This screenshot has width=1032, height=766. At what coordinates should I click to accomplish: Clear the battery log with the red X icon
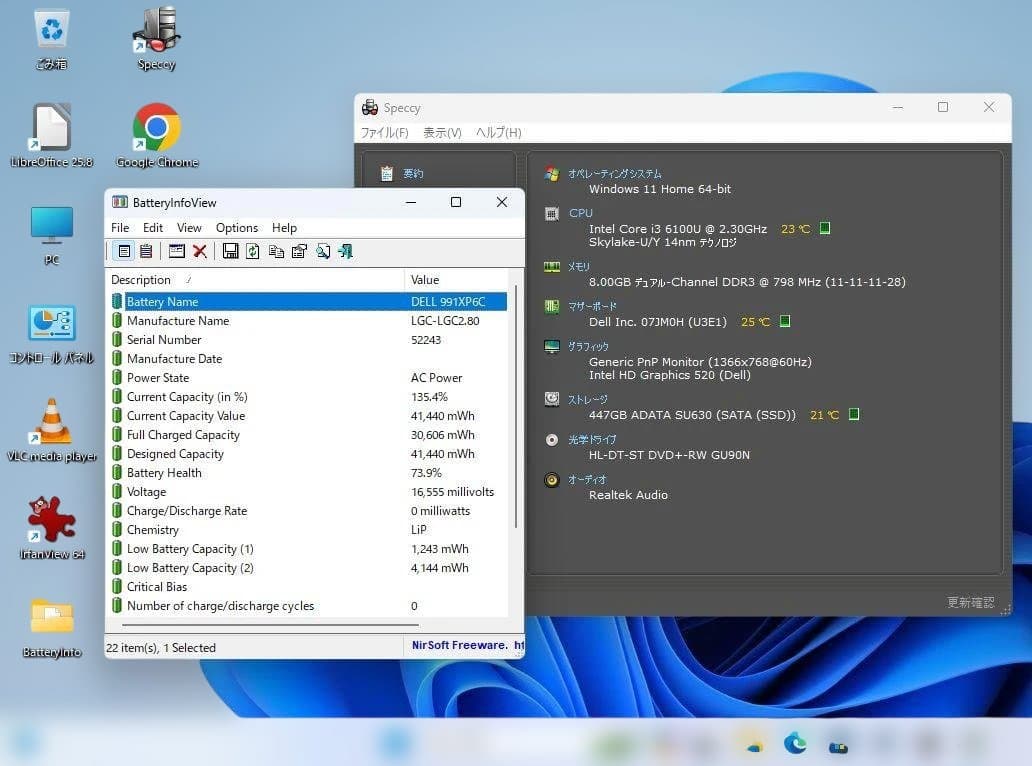point(199,251)
